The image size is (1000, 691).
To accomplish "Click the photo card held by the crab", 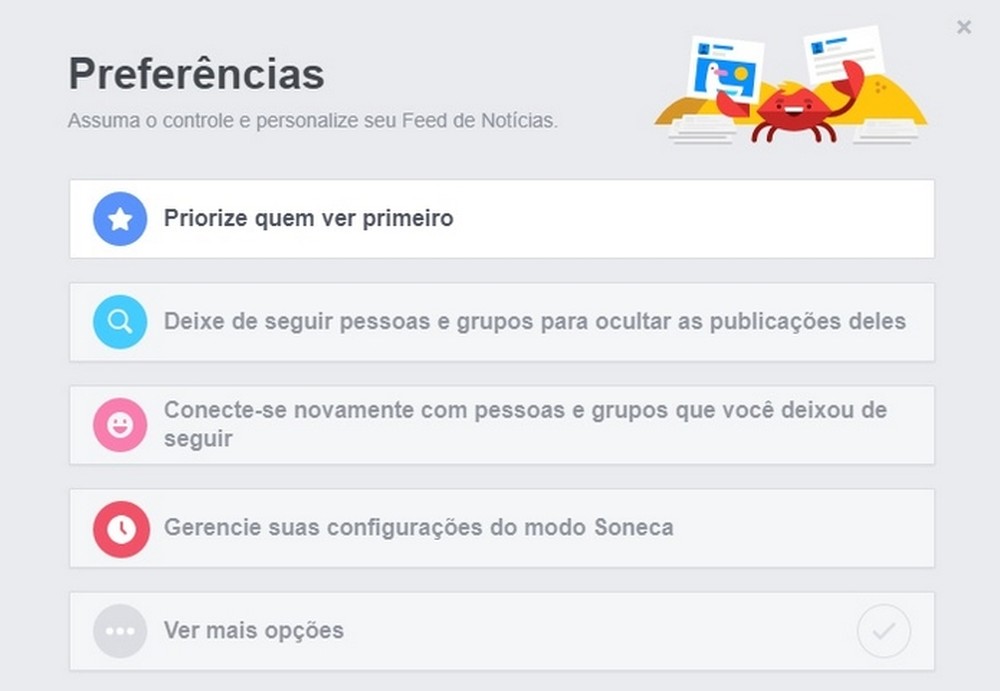I will click(x=726, y=70).
